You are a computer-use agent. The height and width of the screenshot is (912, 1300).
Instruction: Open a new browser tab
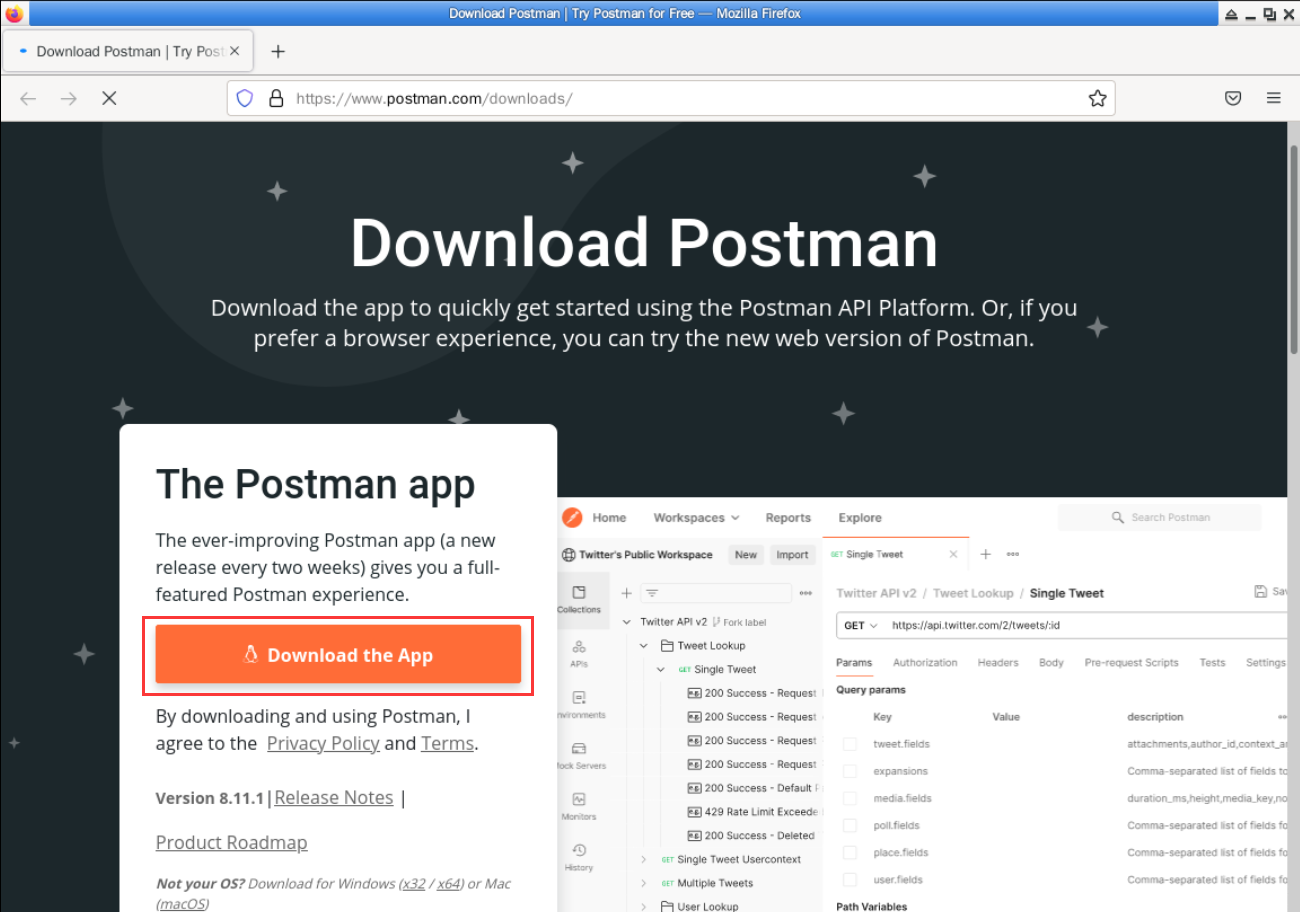(x=278, y=51)
